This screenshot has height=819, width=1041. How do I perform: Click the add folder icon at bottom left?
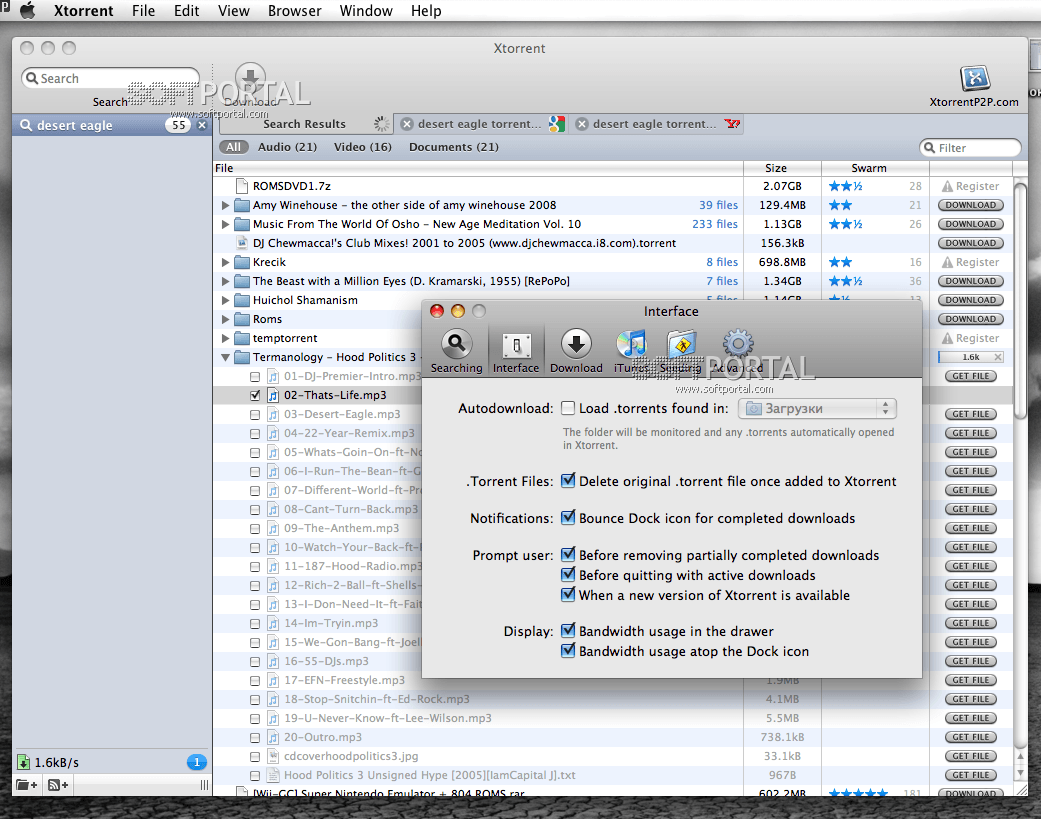[27, 785]
